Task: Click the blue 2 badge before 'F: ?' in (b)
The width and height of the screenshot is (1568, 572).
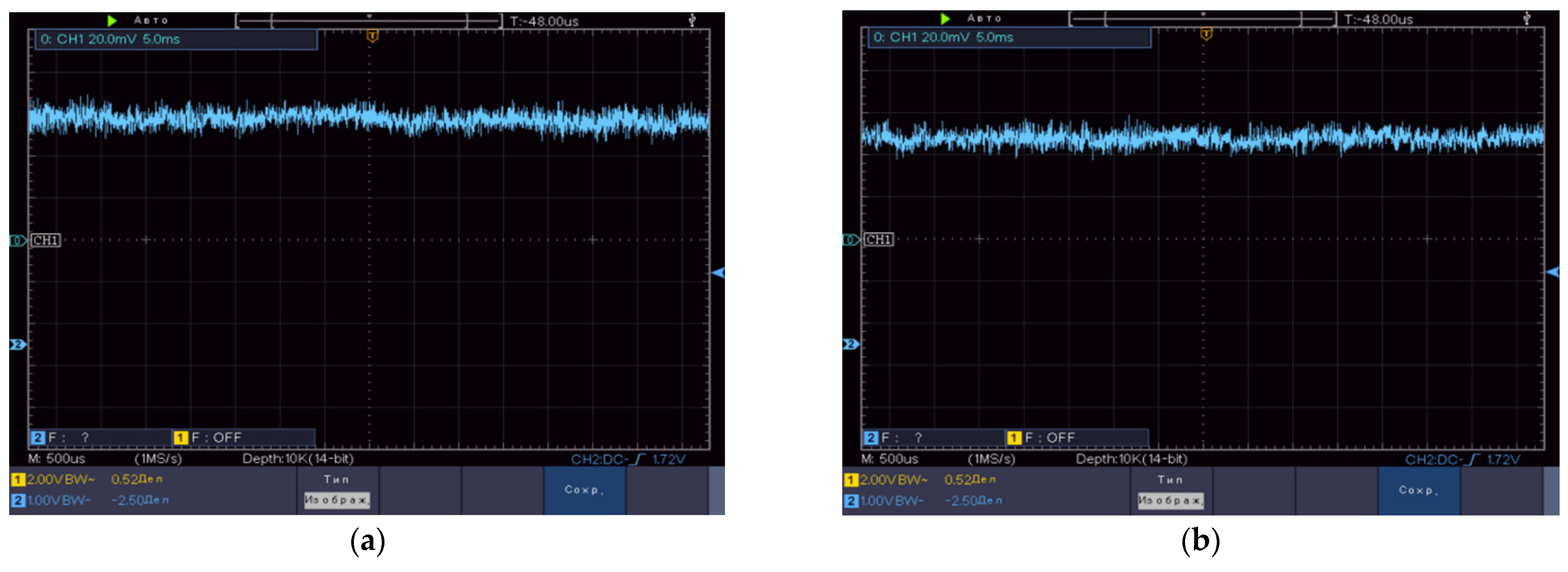Action: [871, 438]
